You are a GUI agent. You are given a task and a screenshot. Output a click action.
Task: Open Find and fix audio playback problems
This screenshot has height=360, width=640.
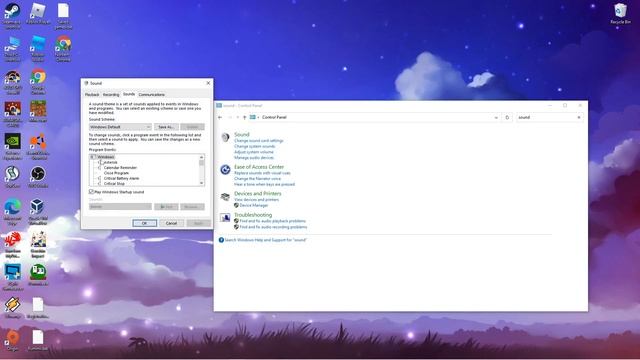[x=272, y=221]
